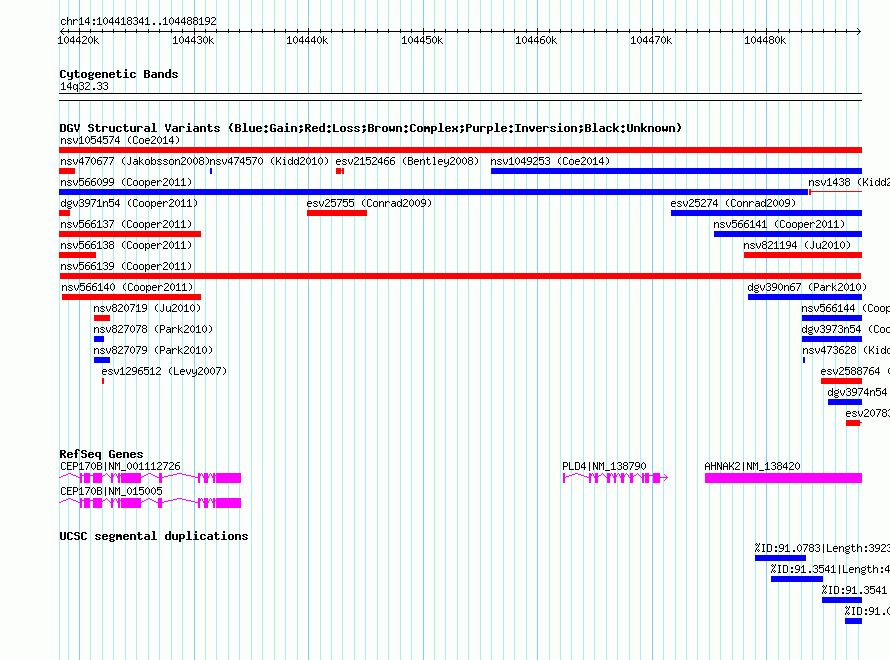The width and height of the screenshot is (890, 660).
Task: Select variant nsv566139 (Cooper2011)
Action: point(126,266)
